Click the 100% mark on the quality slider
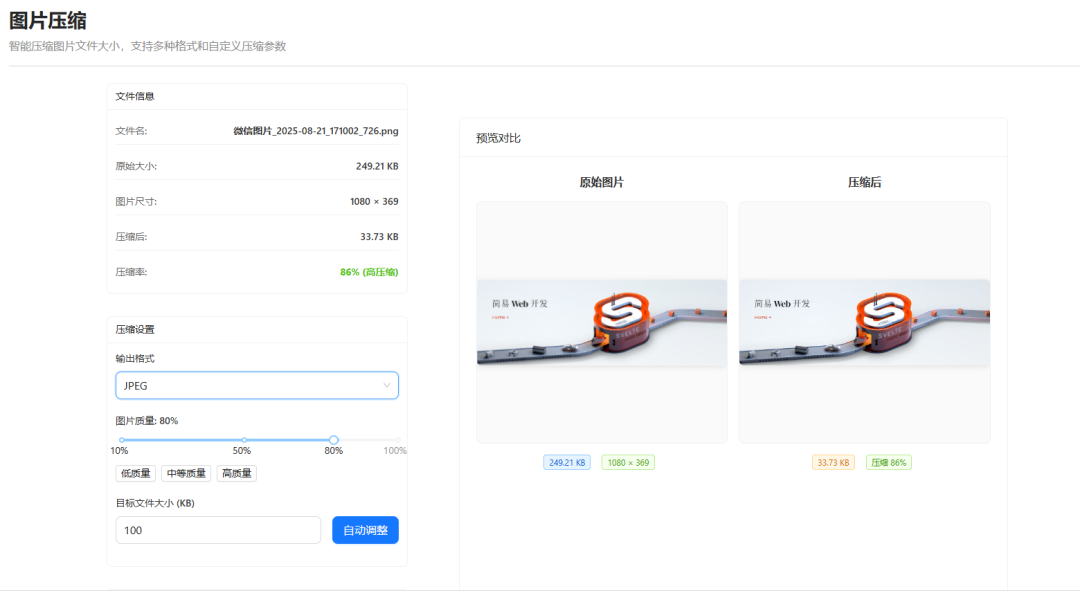The width and height of the screenshot is (1080, 593). tap(397, 439)
